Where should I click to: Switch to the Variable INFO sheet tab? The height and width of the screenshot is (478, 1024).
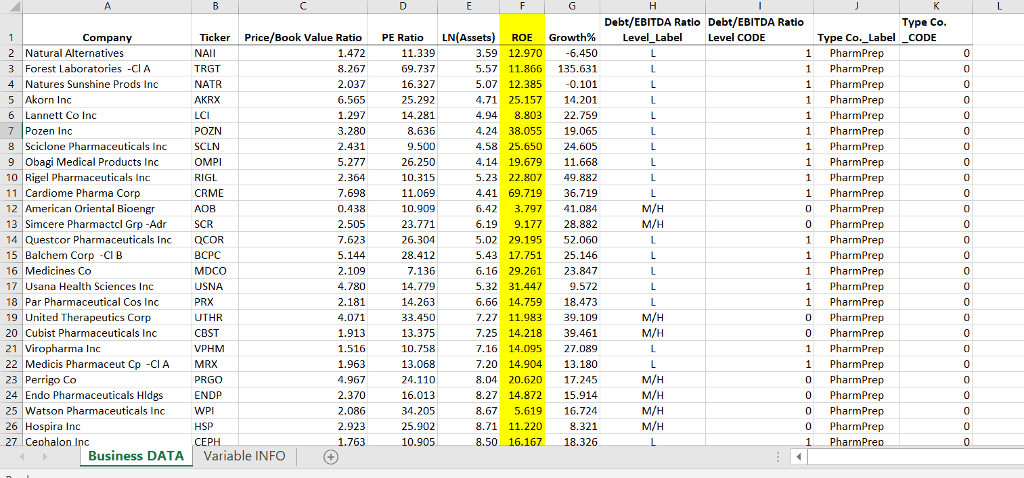244,456
